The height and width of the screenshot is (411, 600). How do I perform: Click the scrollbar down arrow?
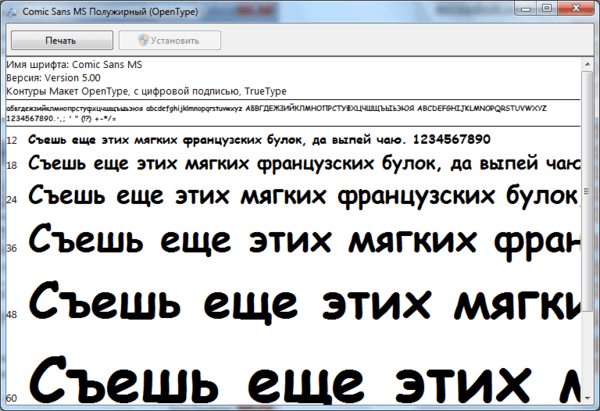(x=587, y=398)
